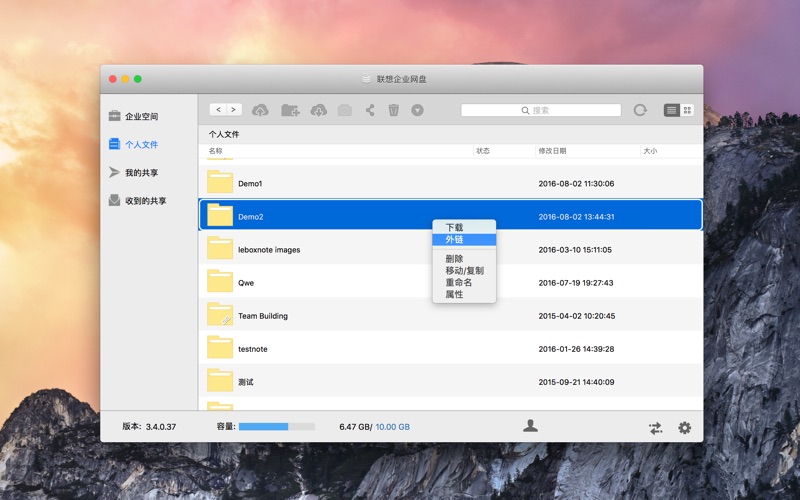The height and width of the screenshot is (500, 800).
Task: Click the refresh icon
Action: [640, 110]
